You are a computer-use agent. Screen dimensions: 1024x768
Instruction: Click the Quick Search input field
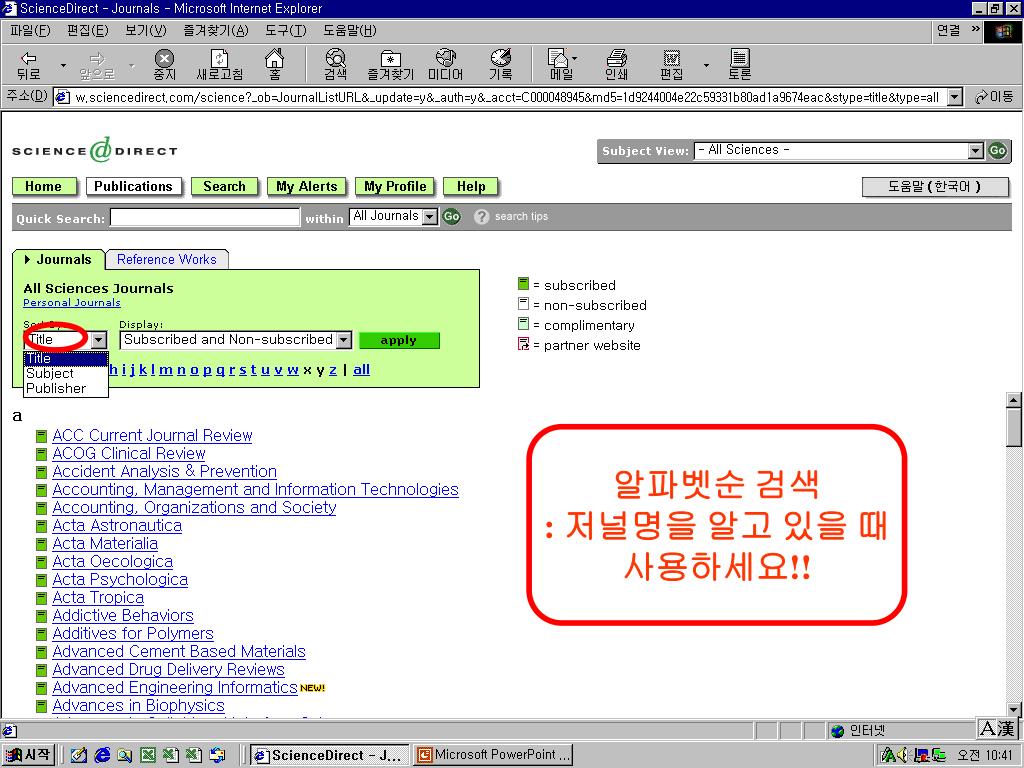(x=204, y=217)
